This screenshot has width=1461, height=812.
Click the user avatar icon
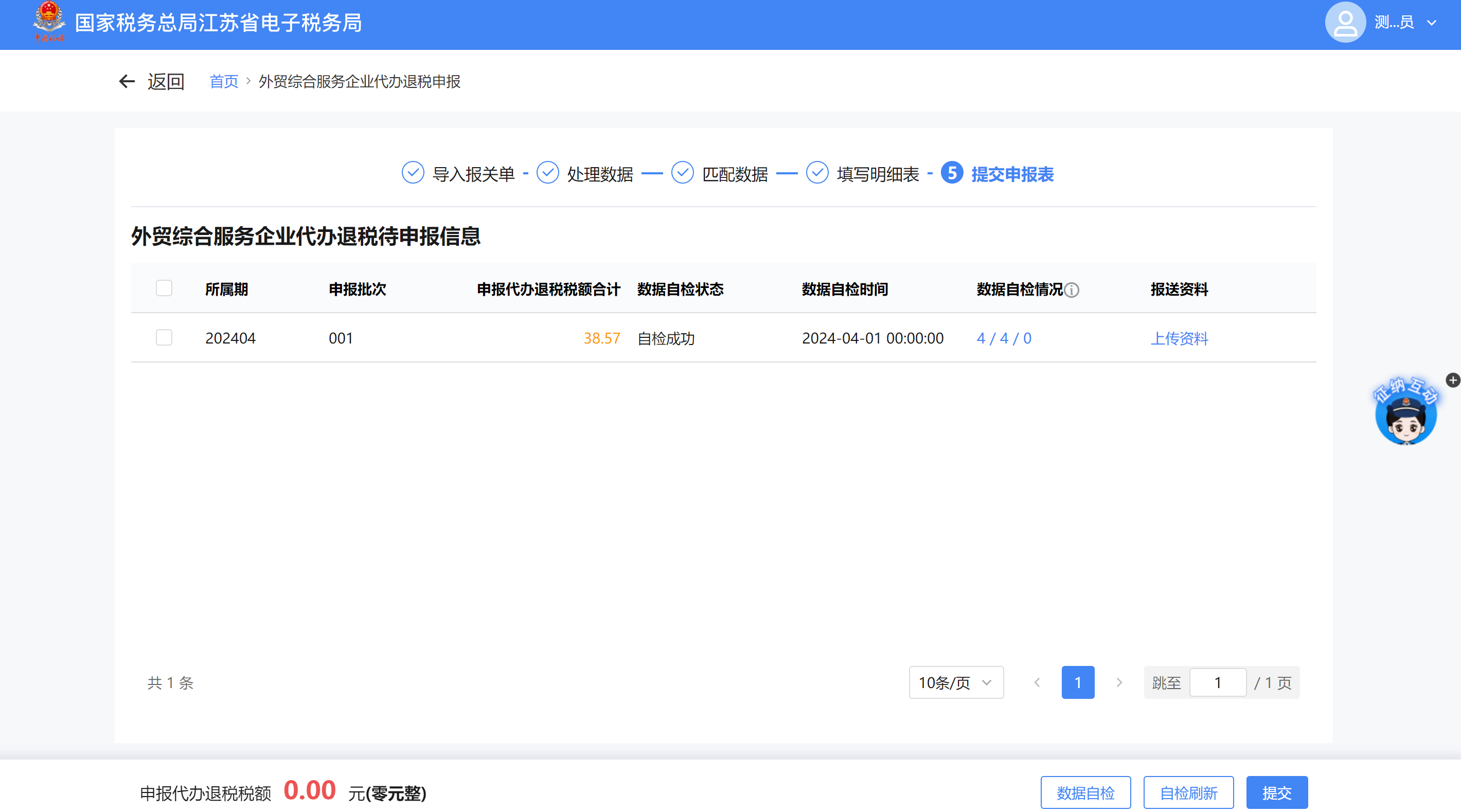pyautogui.click(x=1345, y=22)
